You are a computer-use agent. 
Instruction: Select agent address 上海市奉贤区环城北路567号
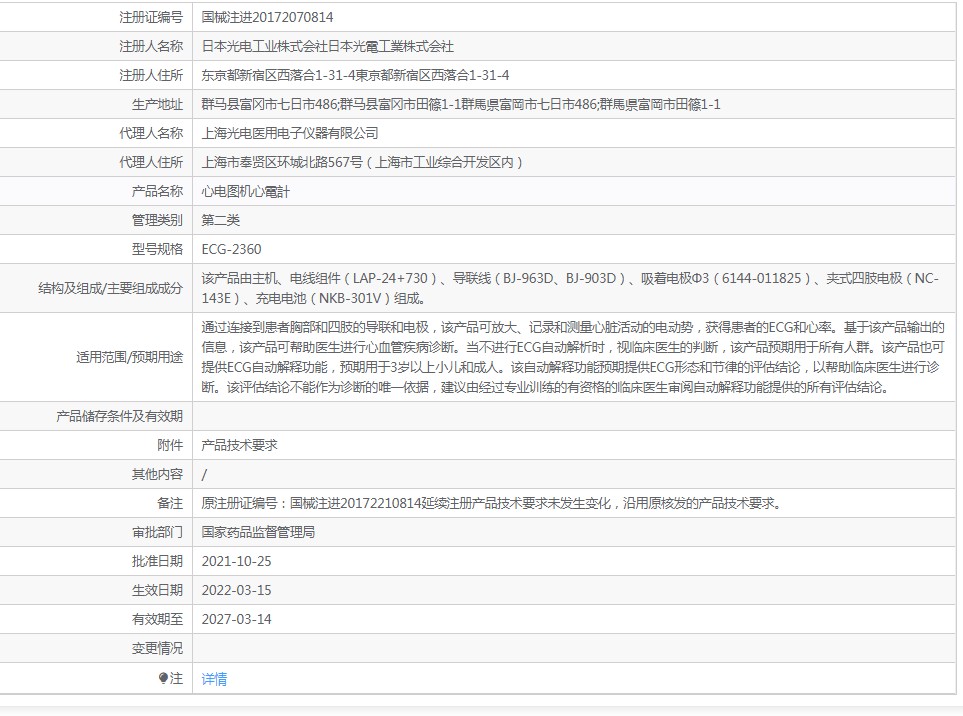tap(283, 162)
